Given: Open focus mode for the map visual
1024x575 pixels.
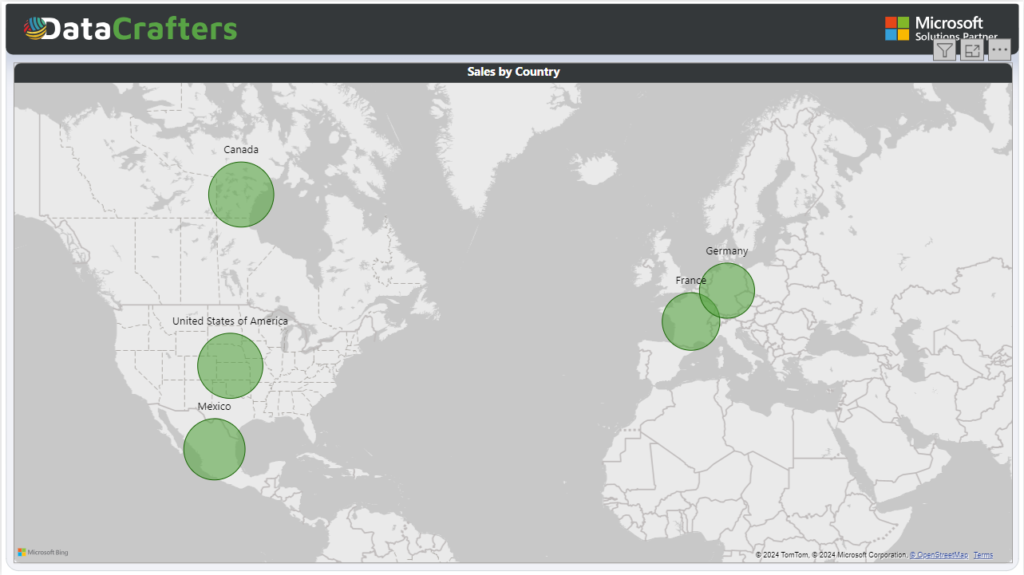Looking at the screenshot, I should click(x=972, y=50).
